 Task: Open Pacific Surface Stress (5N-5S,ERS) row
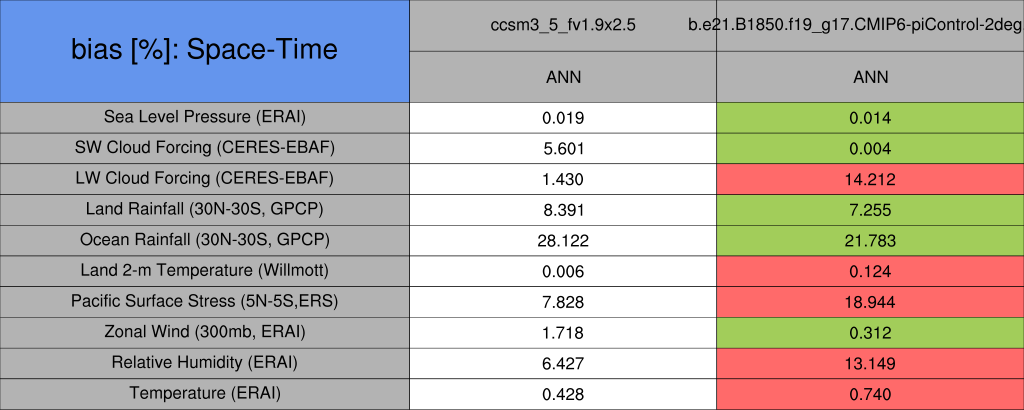click(x=205, y=302)
